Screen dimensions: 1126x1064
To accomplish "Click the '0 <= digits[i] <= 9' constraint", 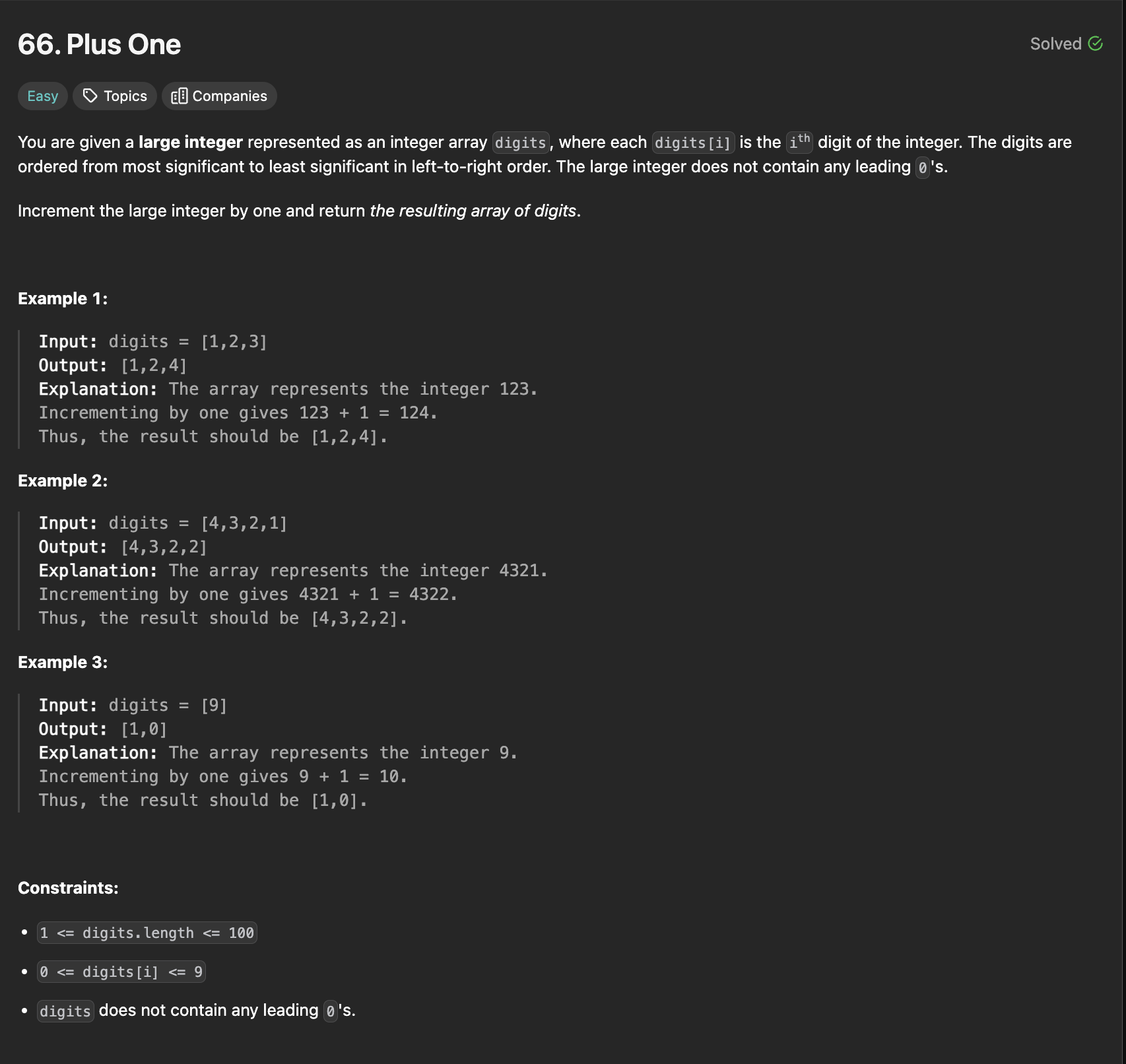I will 121,972.
